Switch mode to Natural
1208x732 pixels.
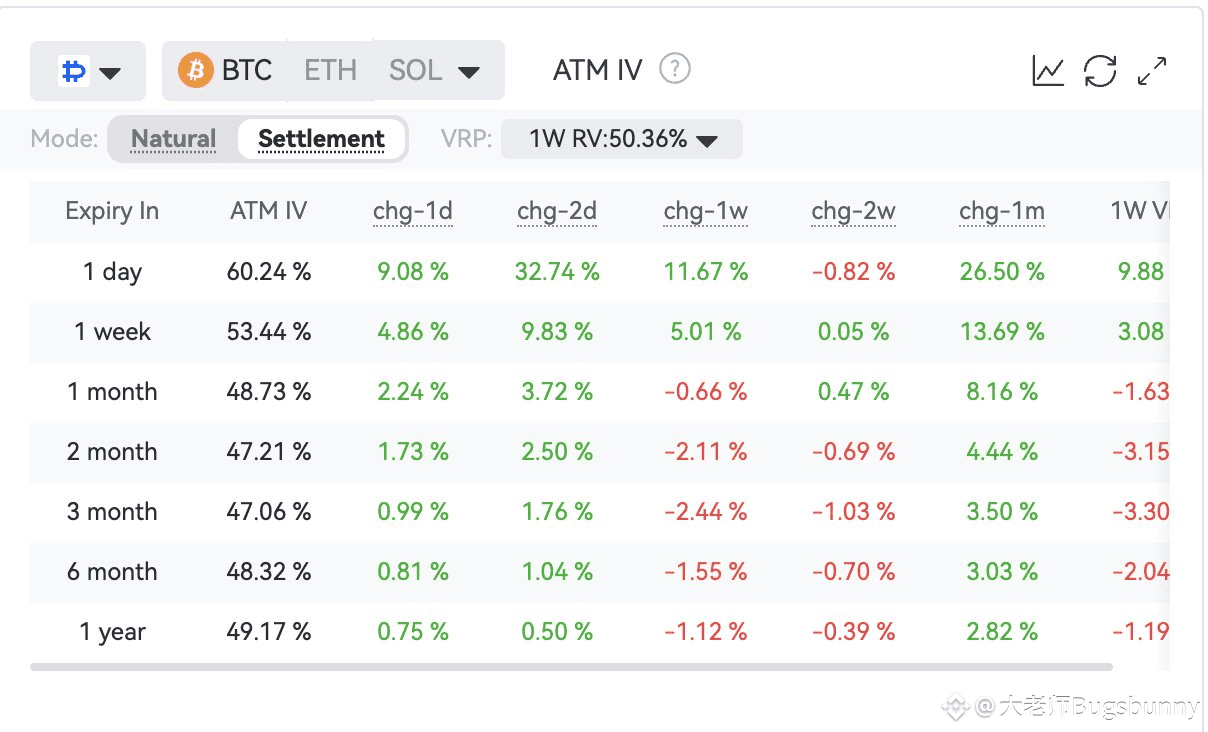coord(173,139)
